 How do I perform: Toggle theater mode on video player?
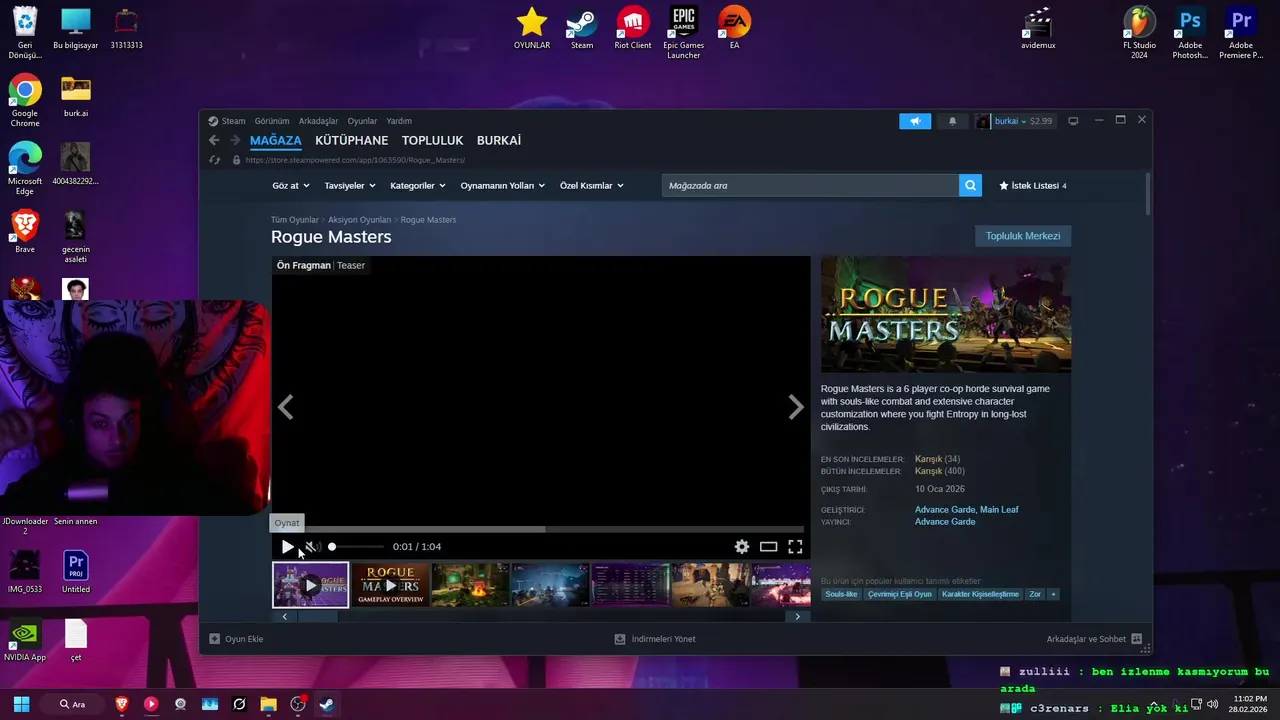768,547
